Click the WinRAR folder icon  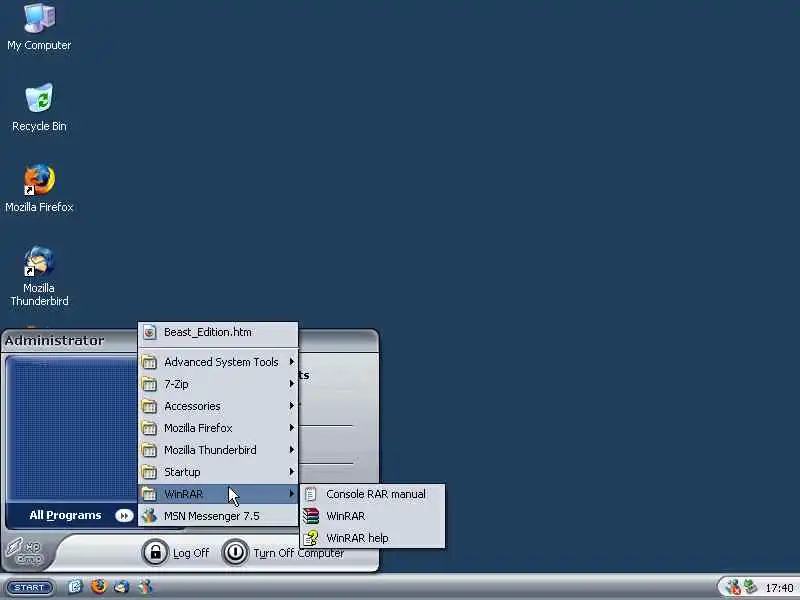(x=149, y=494)
